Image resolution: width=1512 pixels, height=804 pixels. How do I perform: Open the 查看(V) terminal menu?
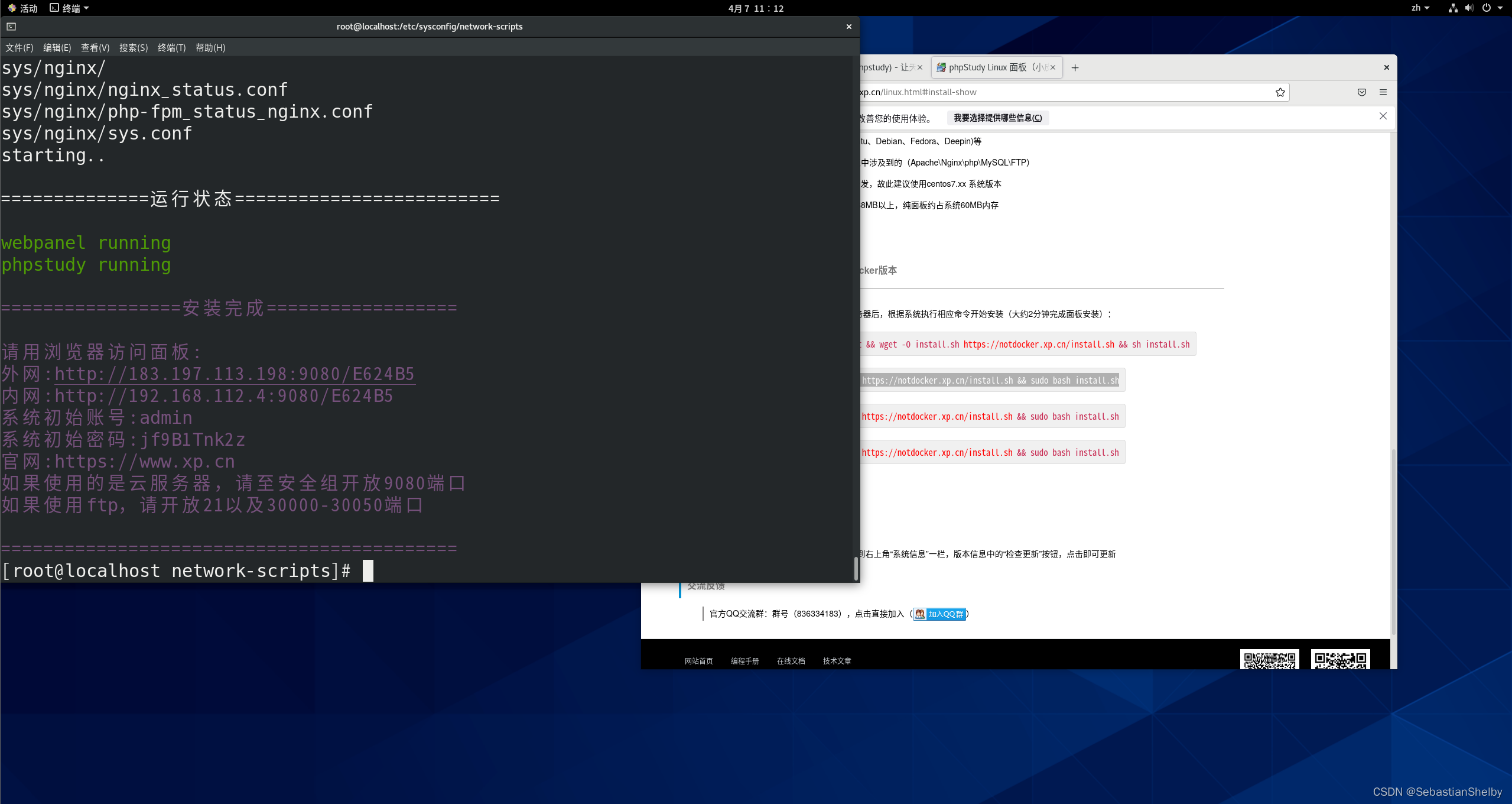tap(95, 48)
